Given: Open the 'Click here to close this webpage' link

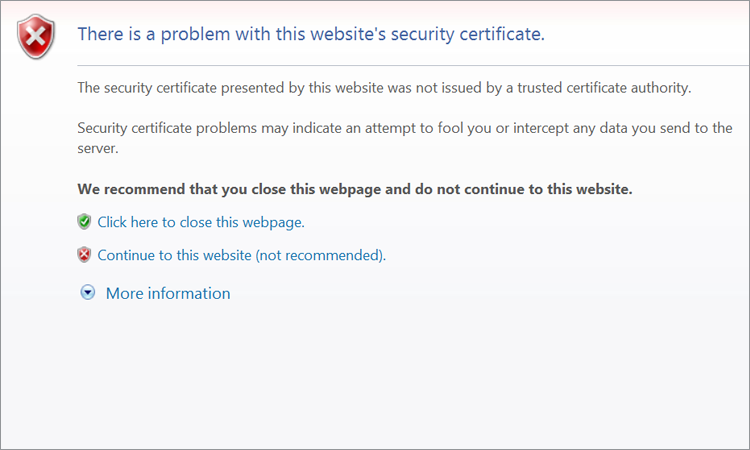Looking at the screenshot, I should (201, 222).
